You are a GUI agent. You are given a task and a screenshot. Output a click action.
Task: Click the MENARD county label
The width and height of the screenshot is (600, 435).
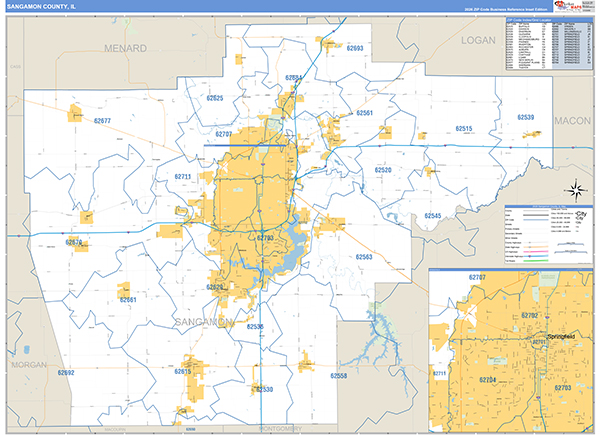pyautogui.click(x=126, y=49)
